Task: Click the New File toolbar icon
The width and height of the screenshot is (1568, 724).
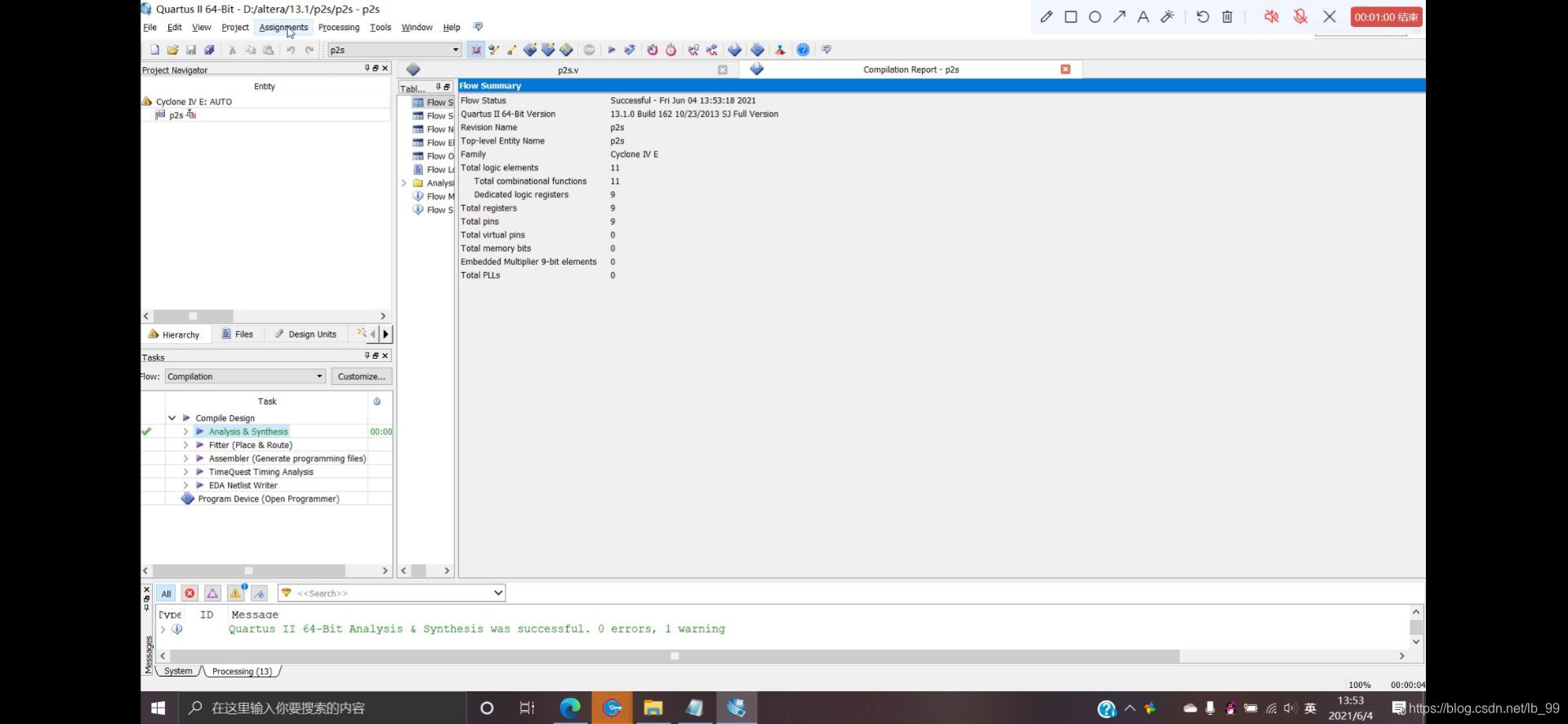Action: [154, 50]
